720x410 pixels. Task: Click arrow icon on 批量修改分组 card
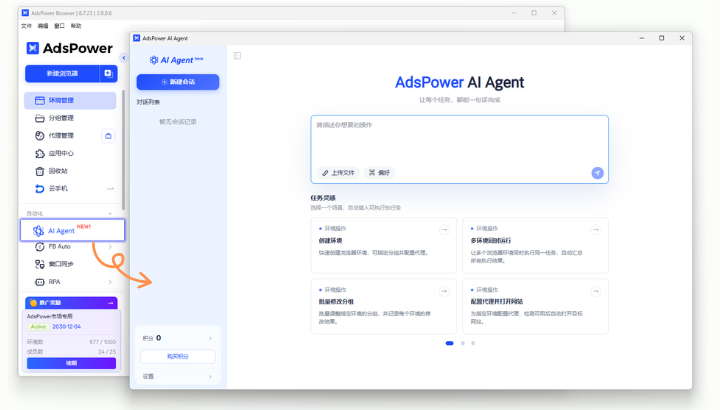click(444, 291)
